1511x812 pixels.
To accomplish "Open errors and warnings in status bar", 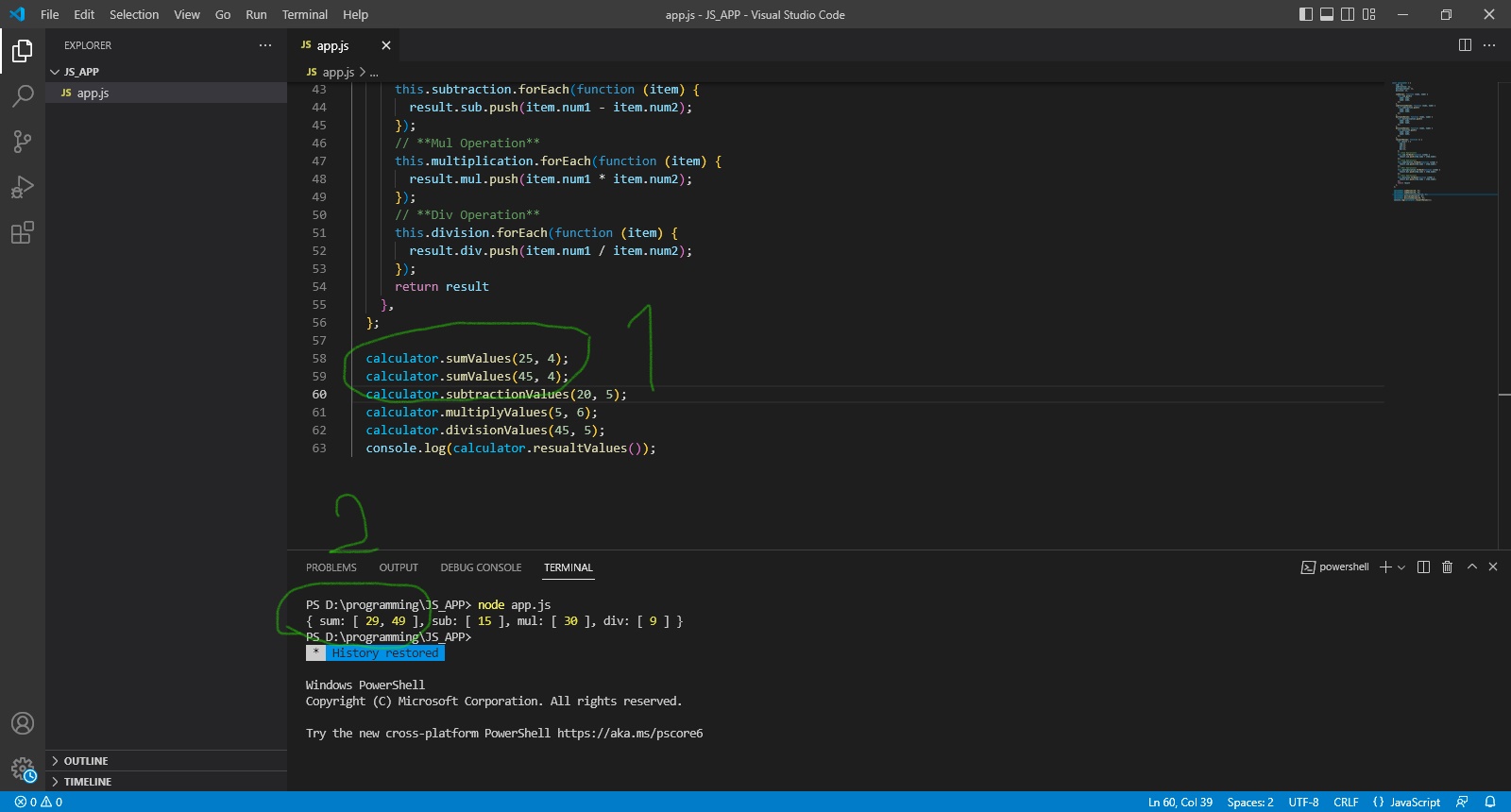I will pyautogui.click(x=39, y=803).
